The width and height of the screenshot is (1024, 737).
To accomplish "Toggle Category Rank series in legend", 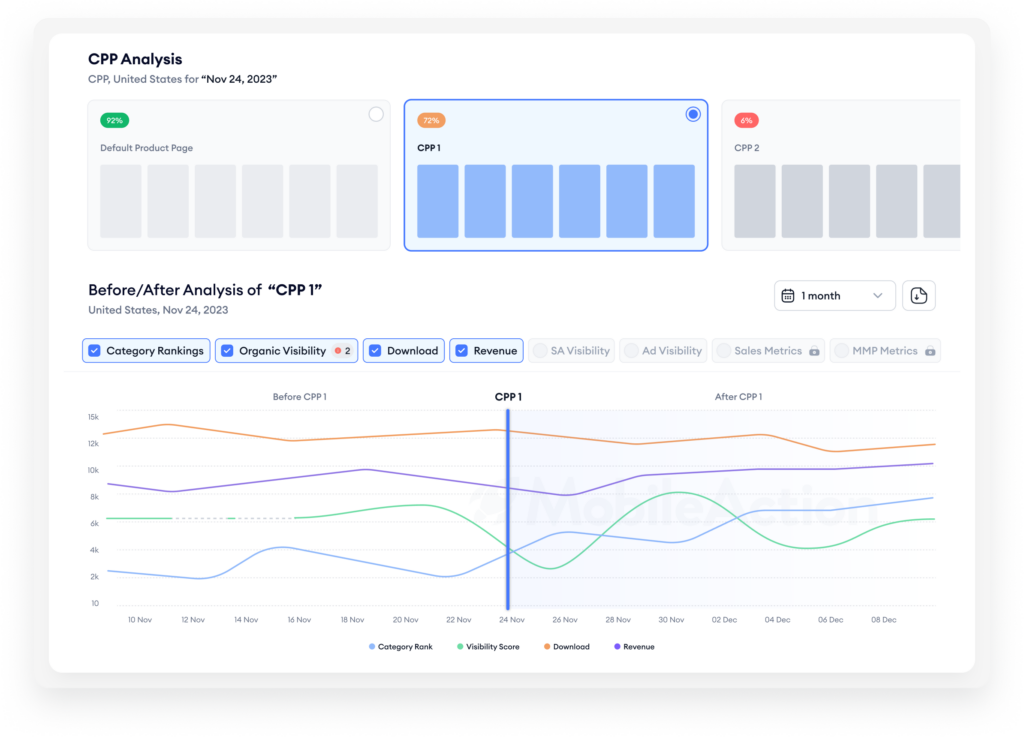I will 400,647.
